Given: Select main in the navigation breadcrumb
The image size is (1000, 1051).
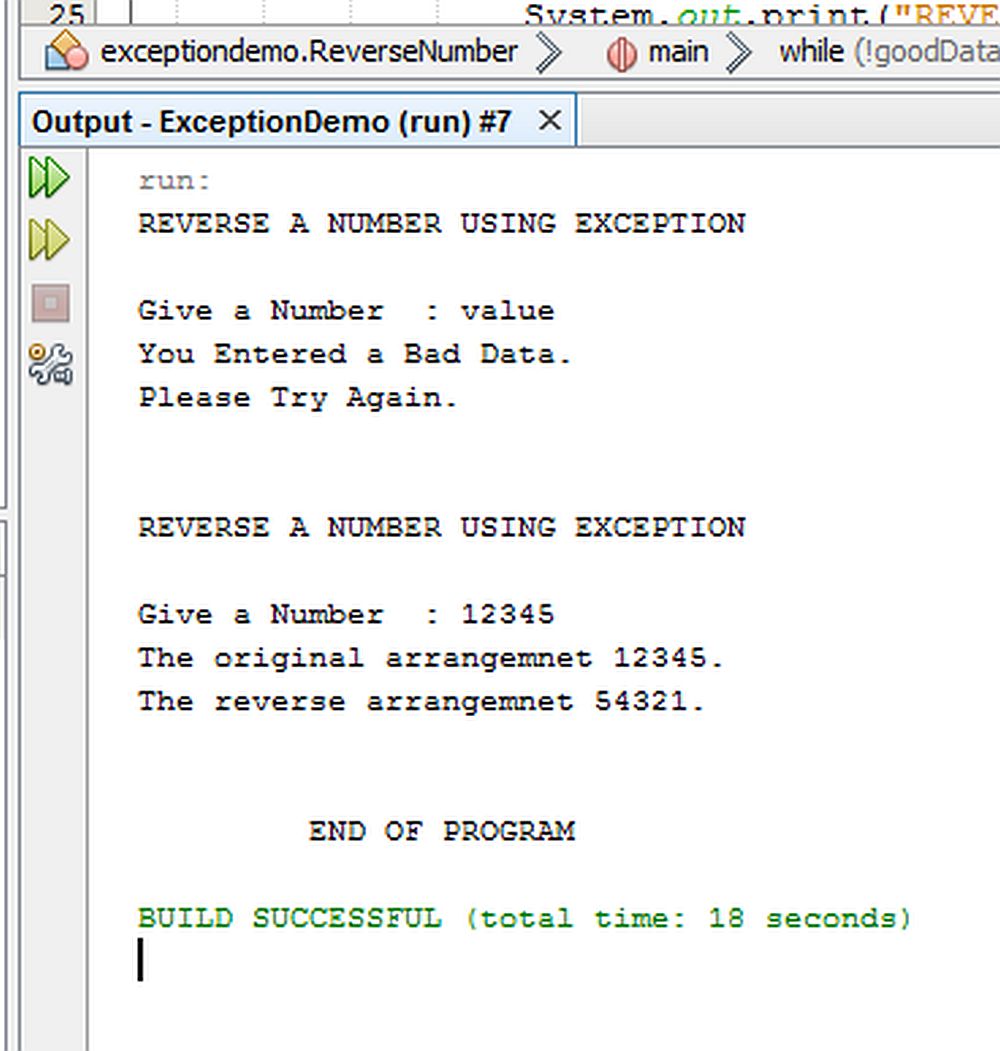Looking at the screenshot, I should coord(680,50).
